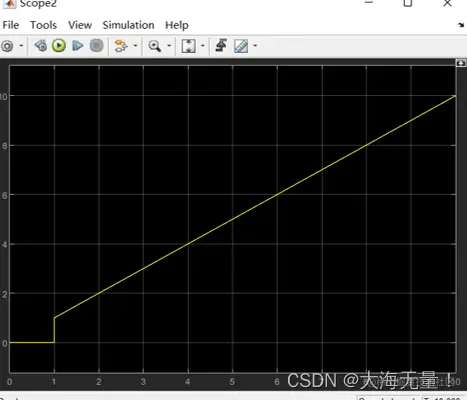The image size is (467, 400).
Task: Open the Help menu
Action: point(177,25)
